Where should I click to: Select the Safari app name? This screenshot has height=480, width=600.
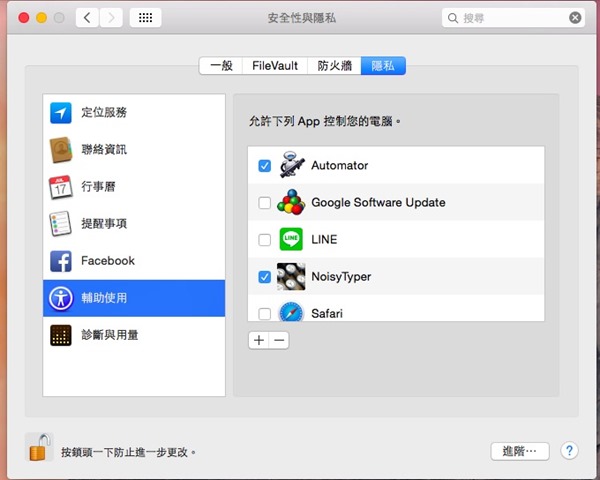coord(327,313)
